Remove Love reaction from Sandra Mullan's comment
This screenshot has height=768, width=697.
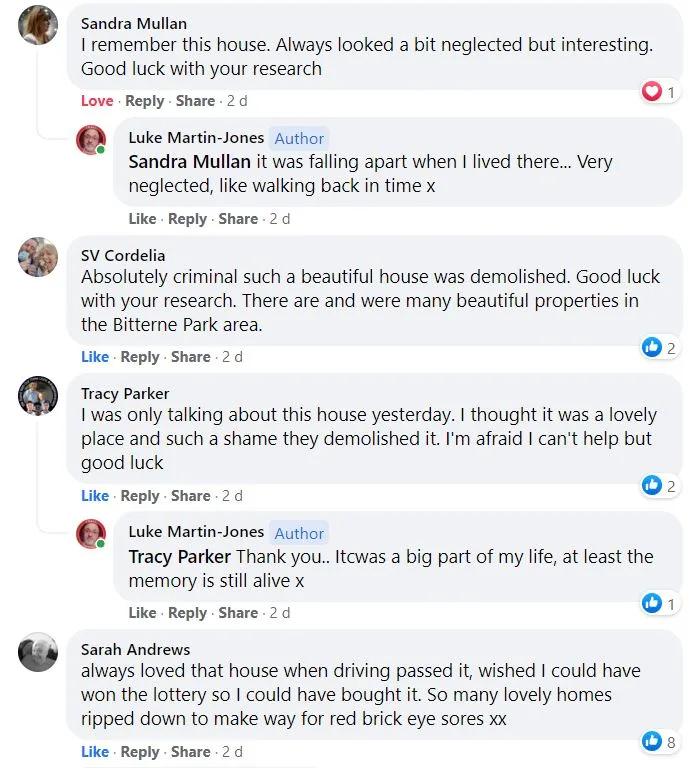point(97,101)
